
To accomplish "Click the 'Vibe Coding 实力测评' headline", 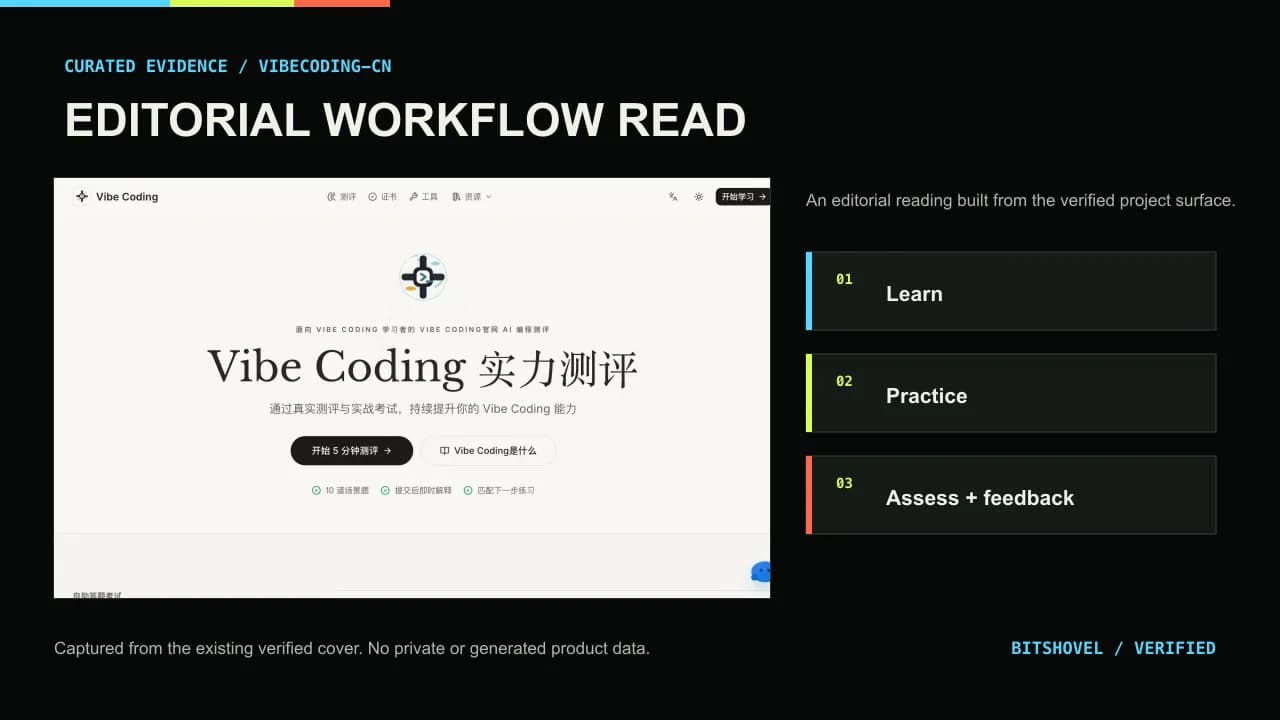I will [422, 367].
